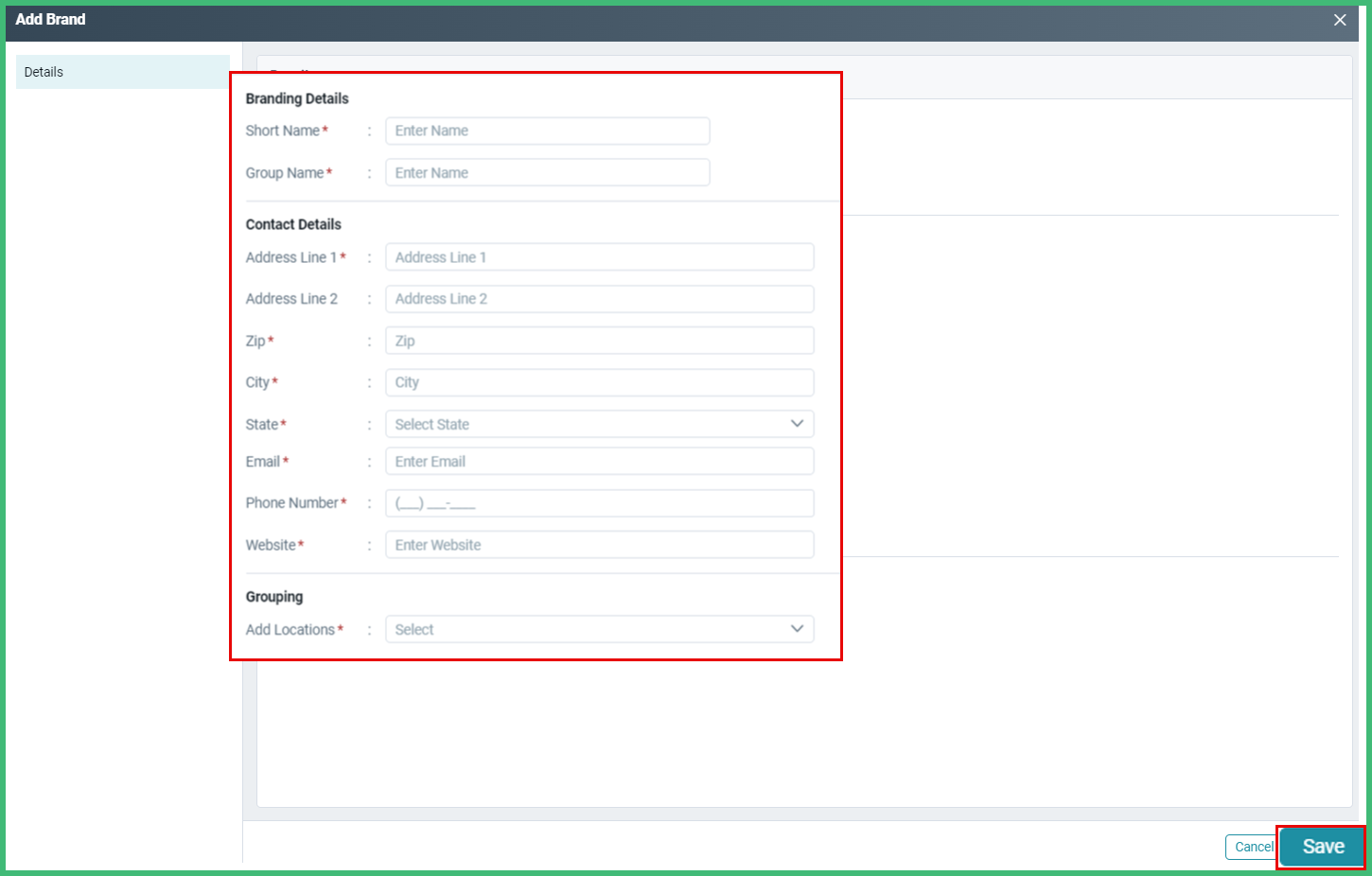The width and height of the screenshot is (1372, 876).
Task: Click the State dropdown chevron arrow
Action: pyautogui.click(x=798, y=424)
